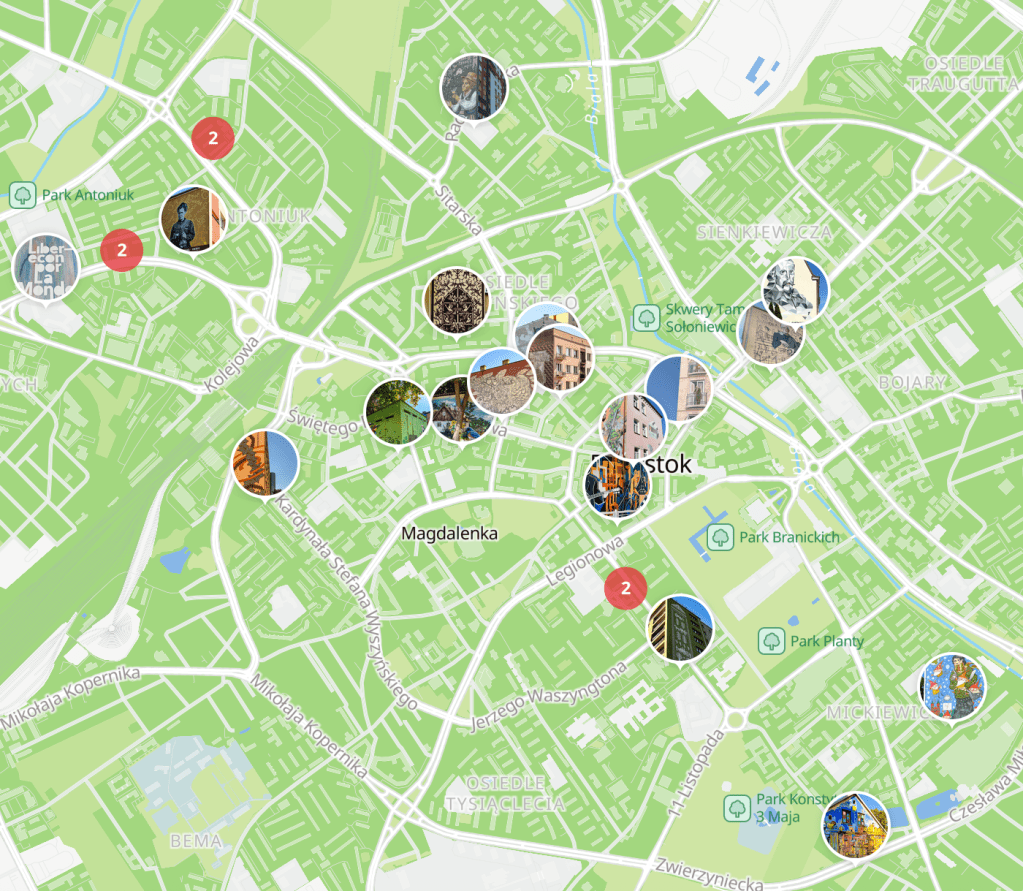This screenshot has height=891, width=1023.
Task: Open the ornamental black-and-white pattern mural marker
Action: click(x=456, y=301)
